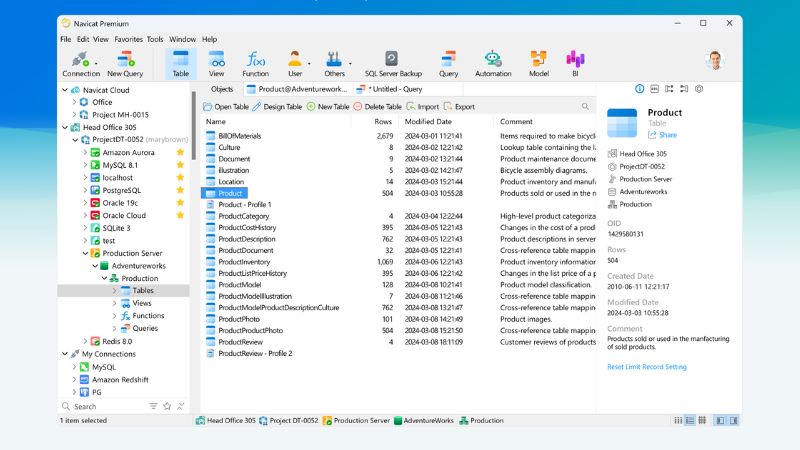Click the filter icon beside sidebar search
The height and width of the screenshot is (450, 800).
153,406
